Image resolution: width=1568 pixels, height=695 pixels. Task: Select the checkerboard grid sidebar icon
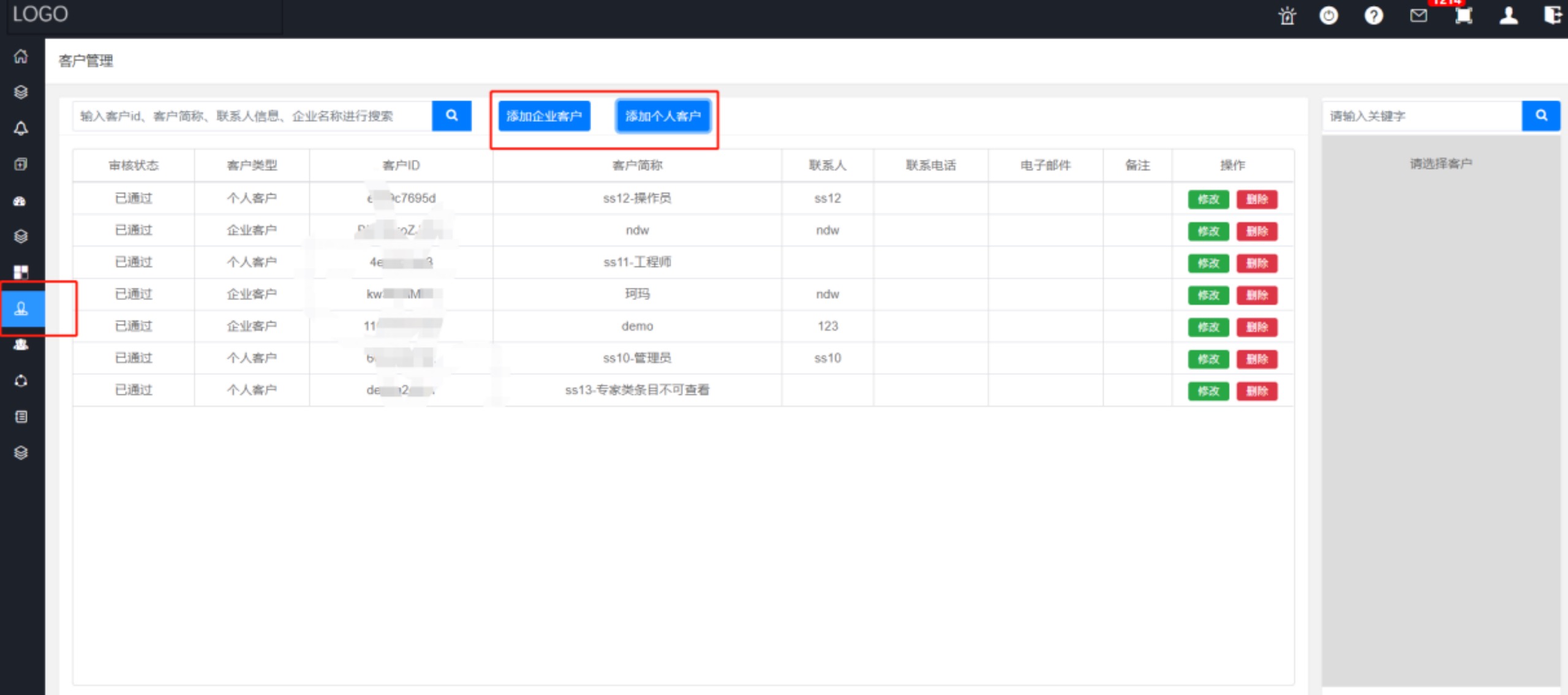pos(21,272)
